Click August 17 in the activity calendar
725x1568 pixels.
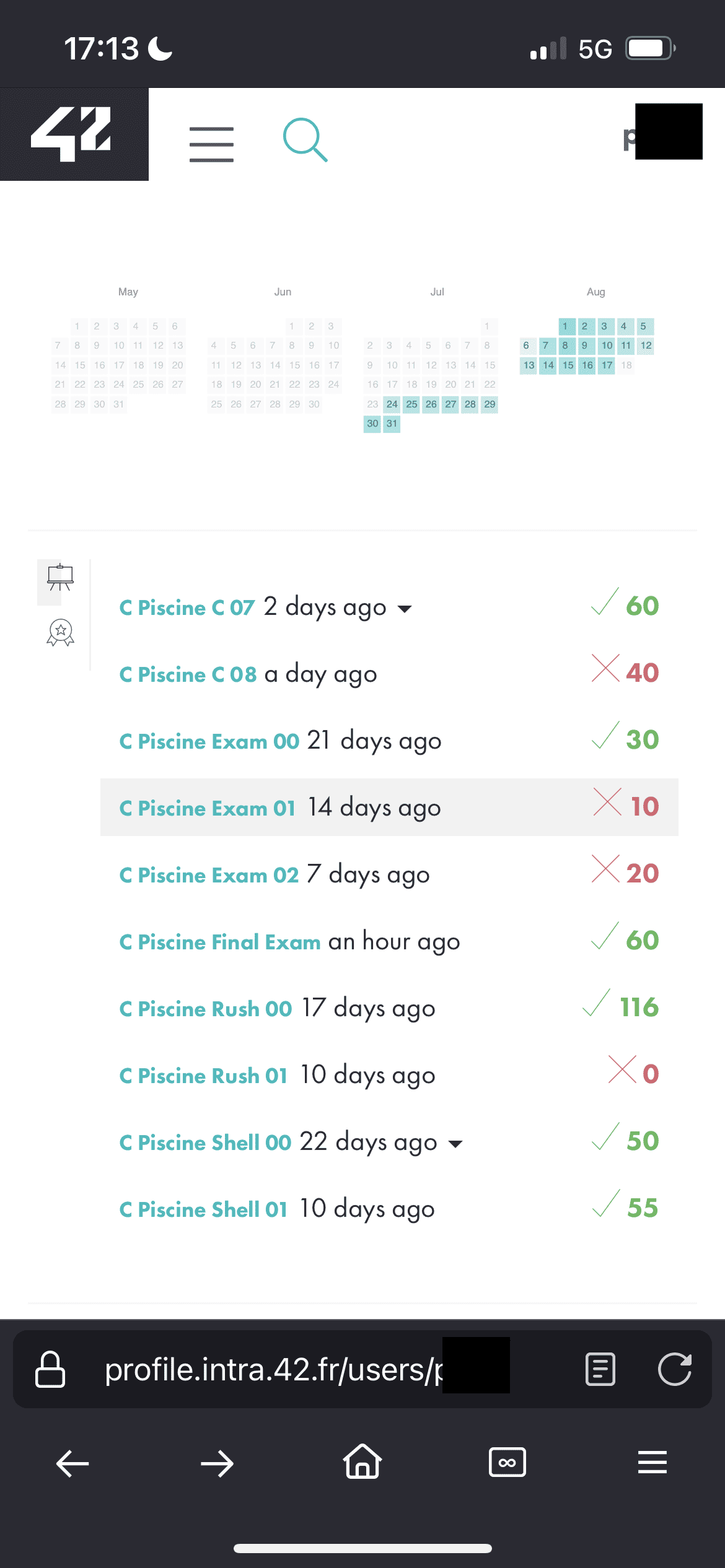[x=607, y=365]
